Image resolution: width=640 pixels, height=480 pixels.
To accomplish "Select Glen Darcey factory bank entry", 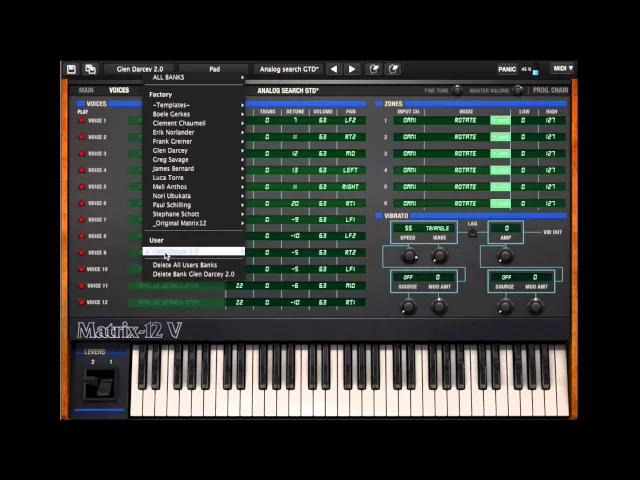I will [194, 150].
